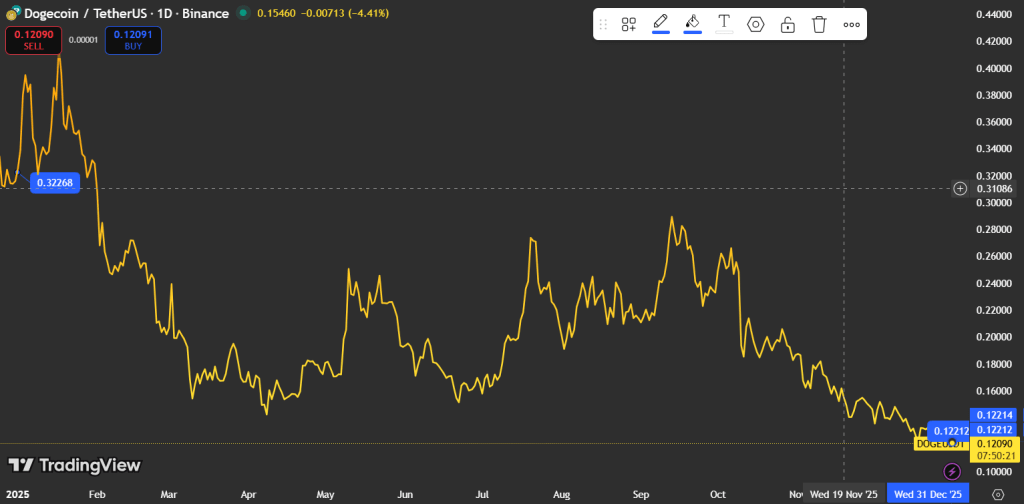Click the 0.40000 price axis label

(995, 68)
